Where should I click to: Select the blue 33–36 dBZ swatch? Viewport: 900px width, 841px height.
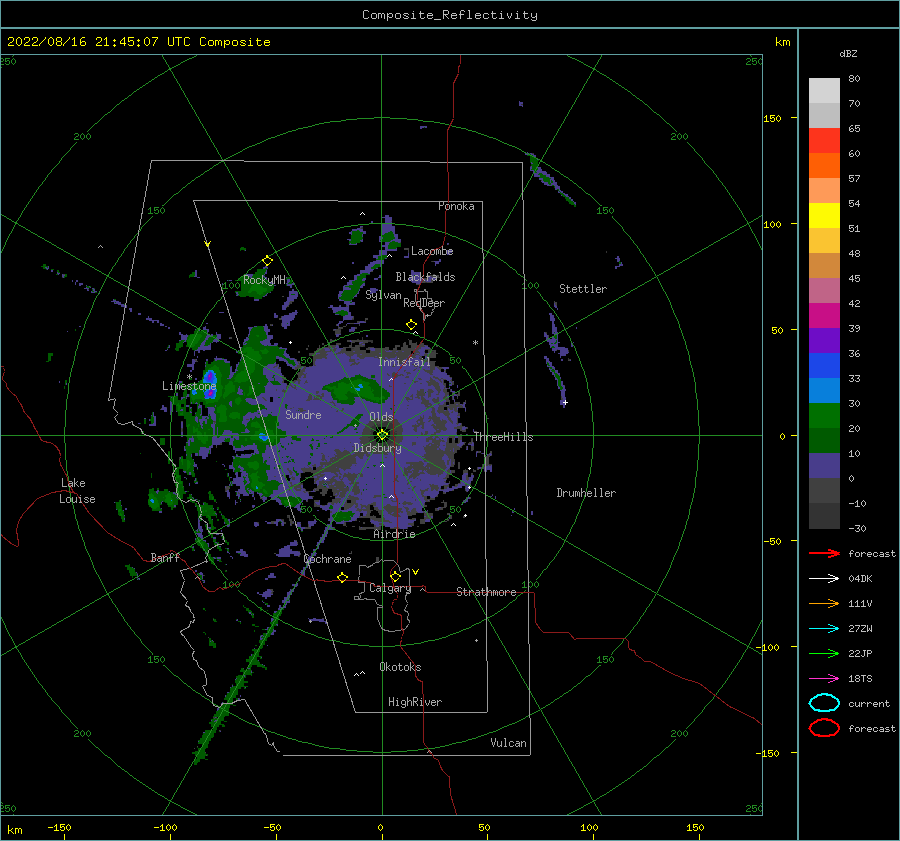point(824,366)
